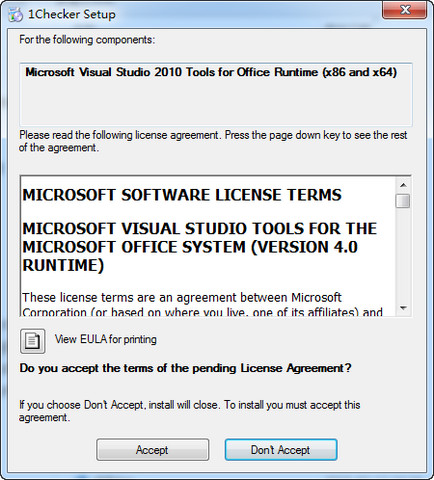The image size is (434, 480).
Task: Click empty space in components list box
Action: tap(216, 103)
